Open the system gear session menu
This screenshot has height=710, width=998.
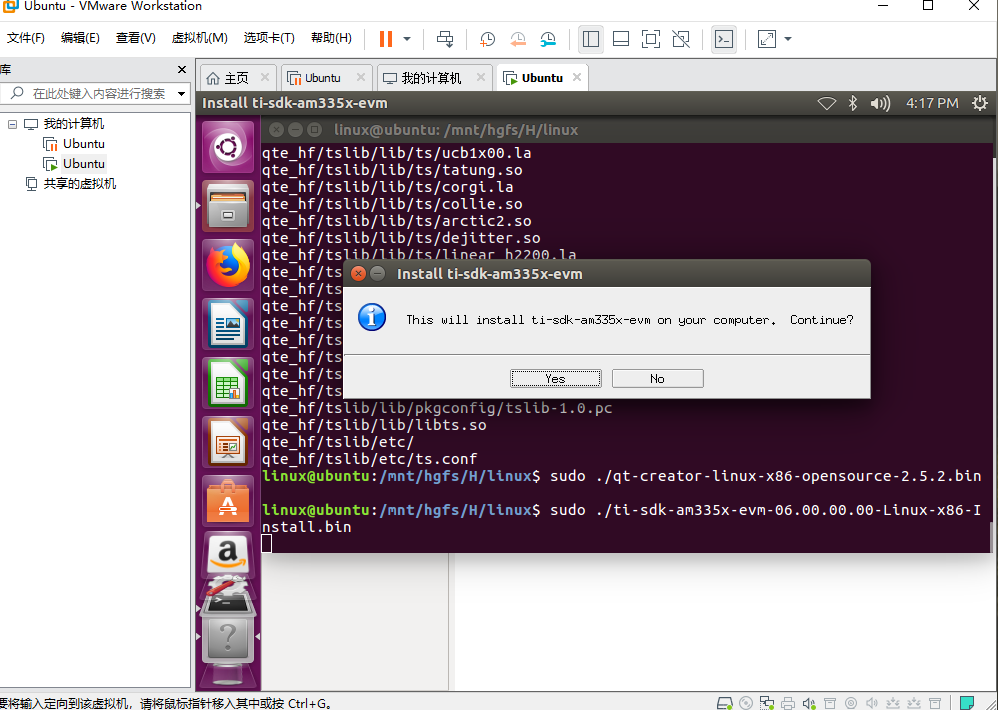pyautogui.click(x=980, y=103)
